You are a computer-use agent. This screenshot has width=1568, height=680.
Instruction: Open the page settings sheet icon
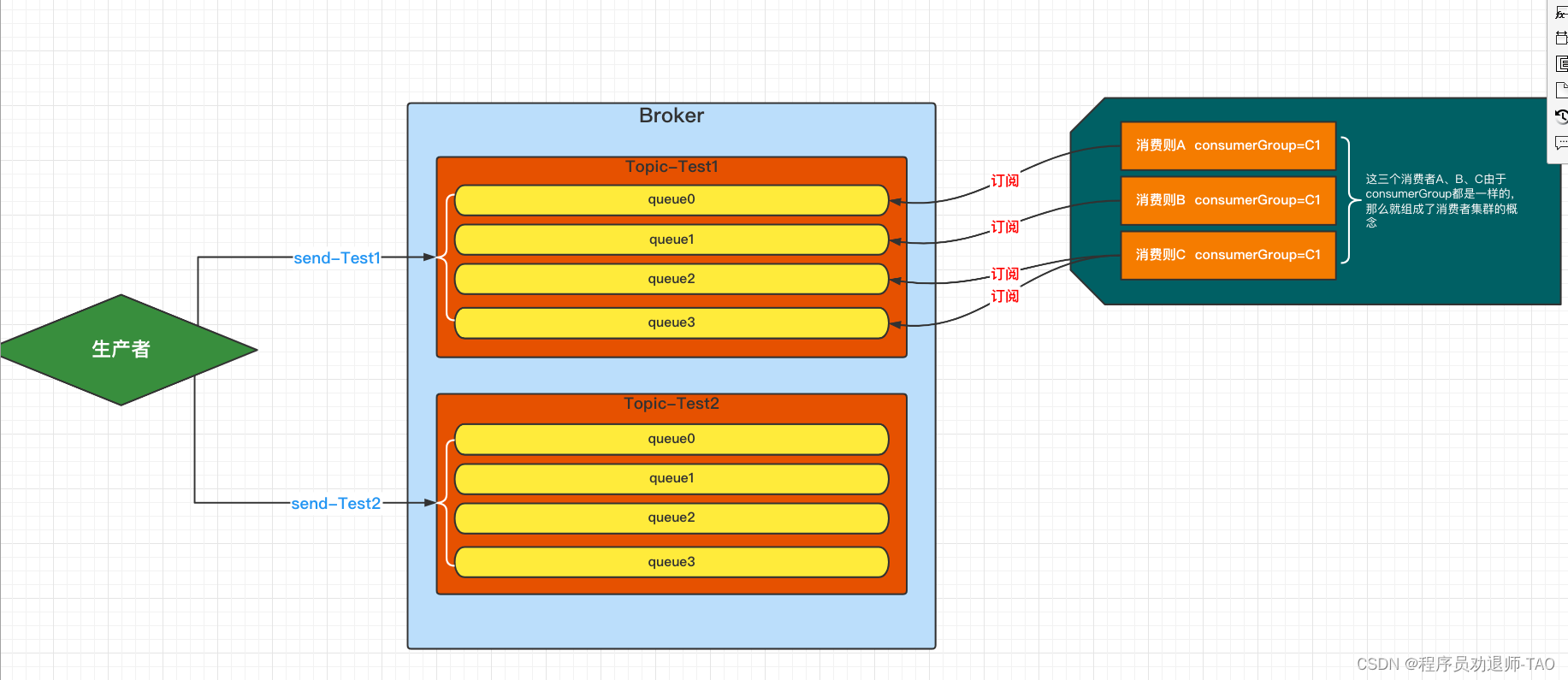point(1561,90)
